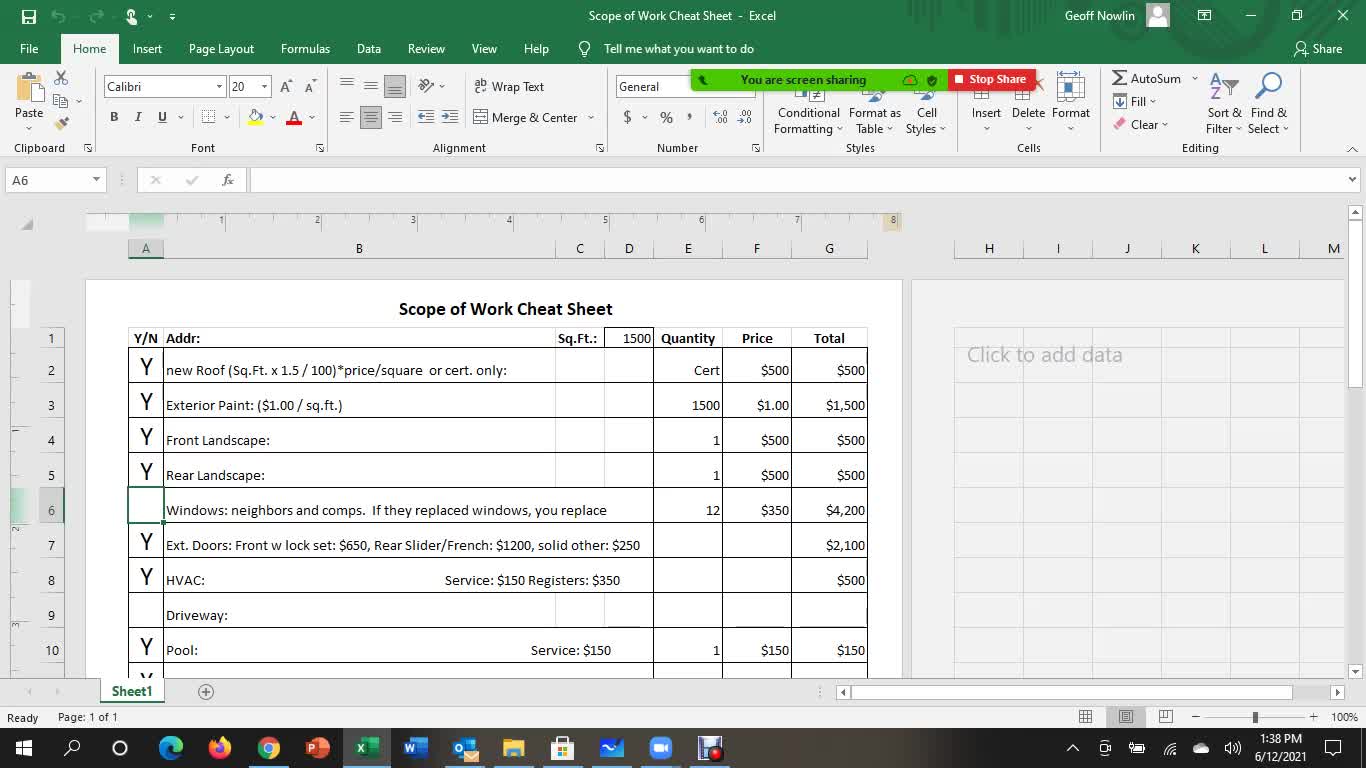Image resolution: width=1366 pixels, height=768 pixels.
Task: Open Excel from the taskbar
Action: coord(367,748)
